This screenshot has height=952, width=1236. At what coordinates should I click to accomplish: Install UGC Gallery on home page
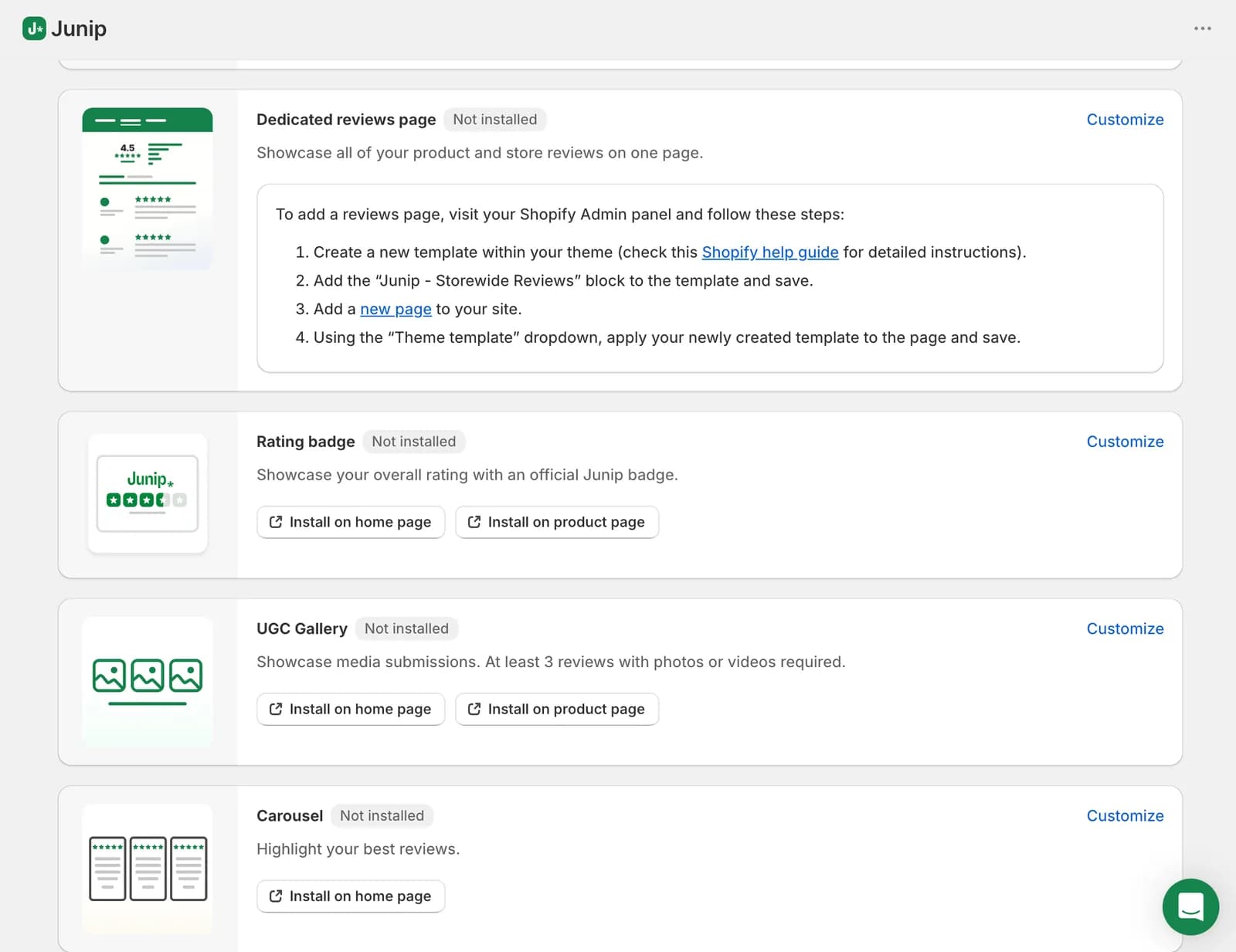(x=351, y=709)
